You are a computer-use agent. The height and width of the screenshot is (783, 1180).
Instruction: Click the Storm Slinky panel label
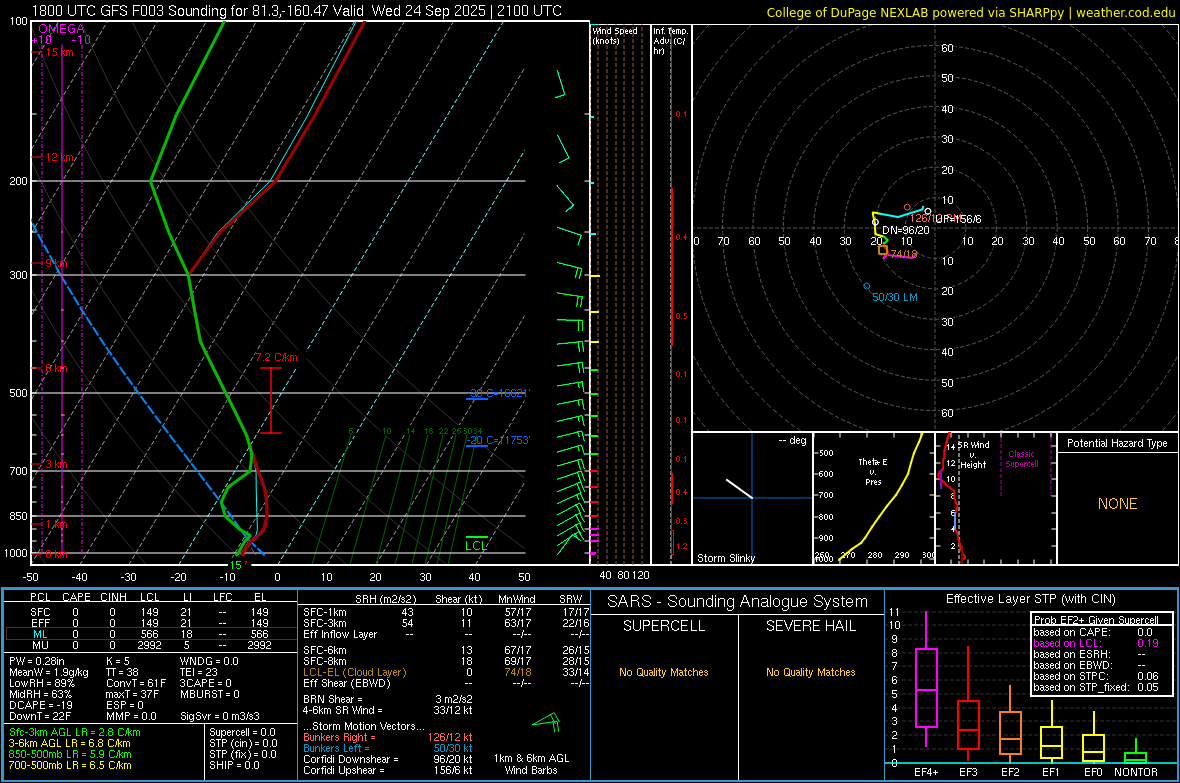tap(725, 558)
